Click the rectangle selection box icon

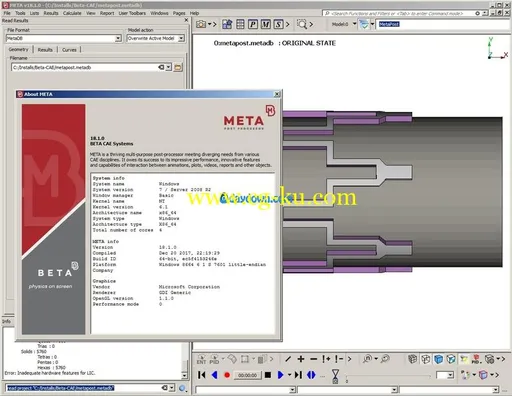pyautogui.click(x=245, y=359)
